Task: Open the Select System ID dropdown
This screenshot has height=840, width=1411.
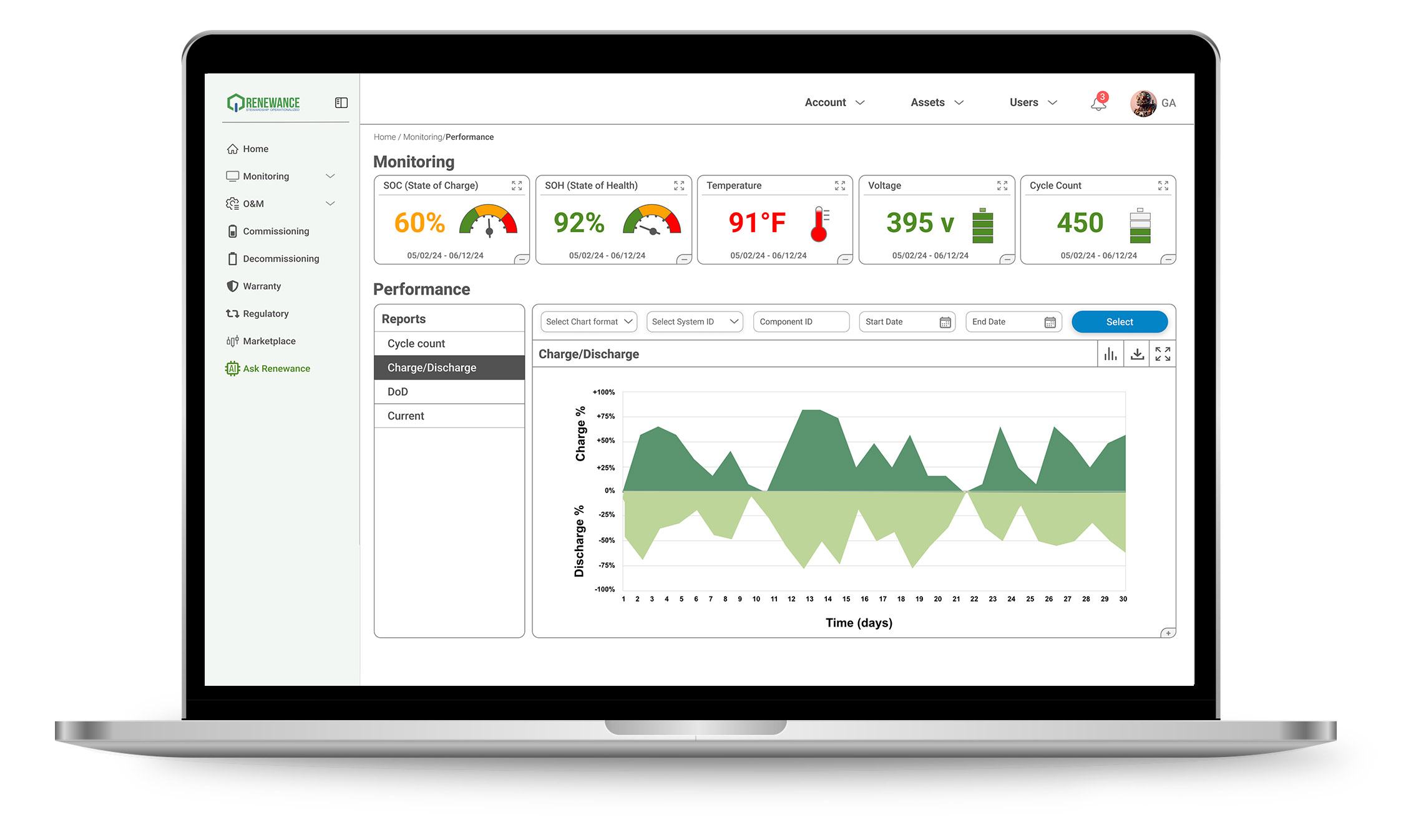Action: coord(695,322)
